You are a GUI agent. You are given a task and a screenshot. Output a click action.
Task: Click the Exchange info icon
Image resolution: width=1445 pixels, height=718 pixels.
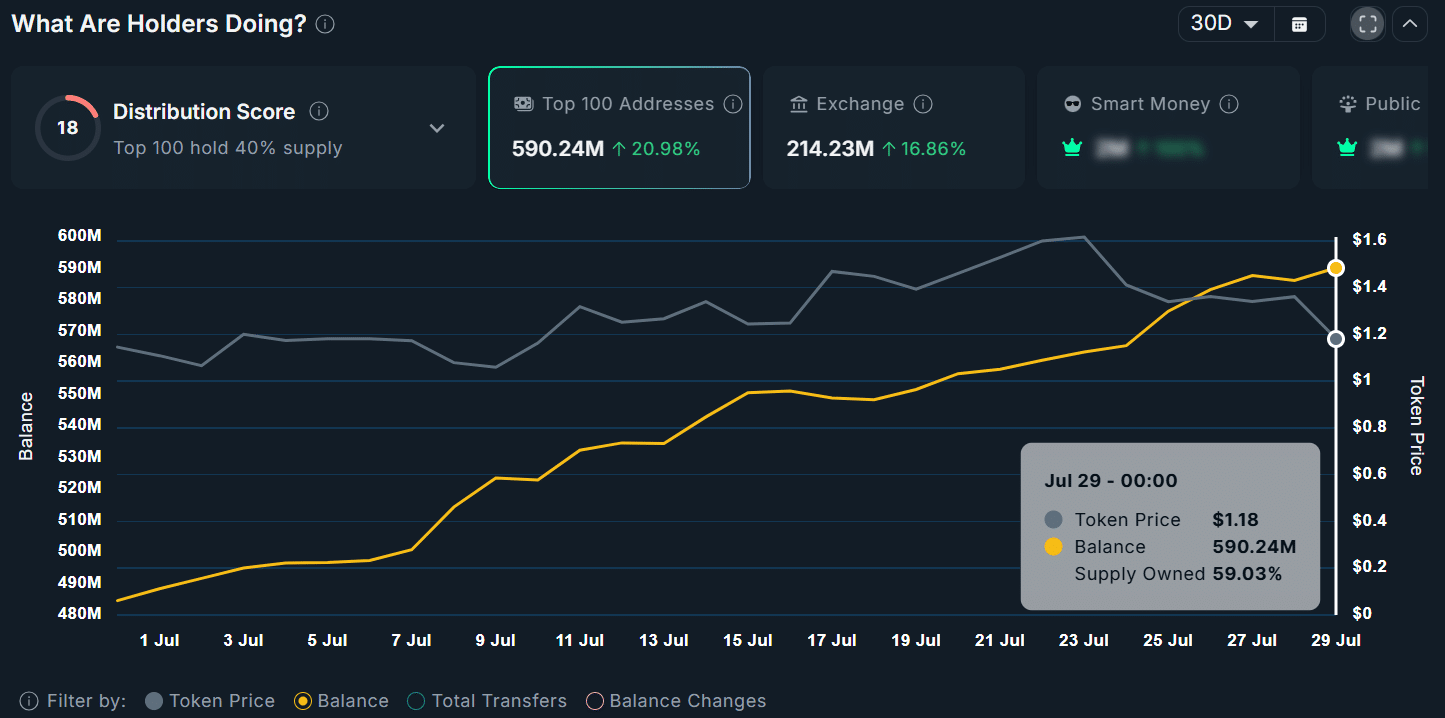coord(923,104)
